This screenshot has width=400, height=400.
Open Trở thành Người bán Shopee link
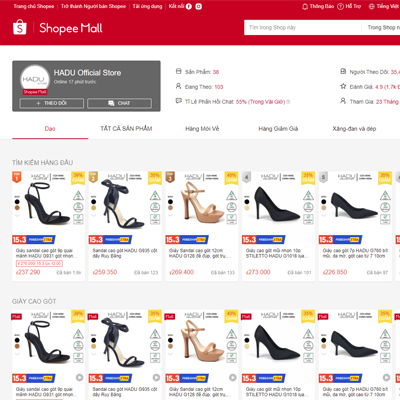(x=93, y=6)
